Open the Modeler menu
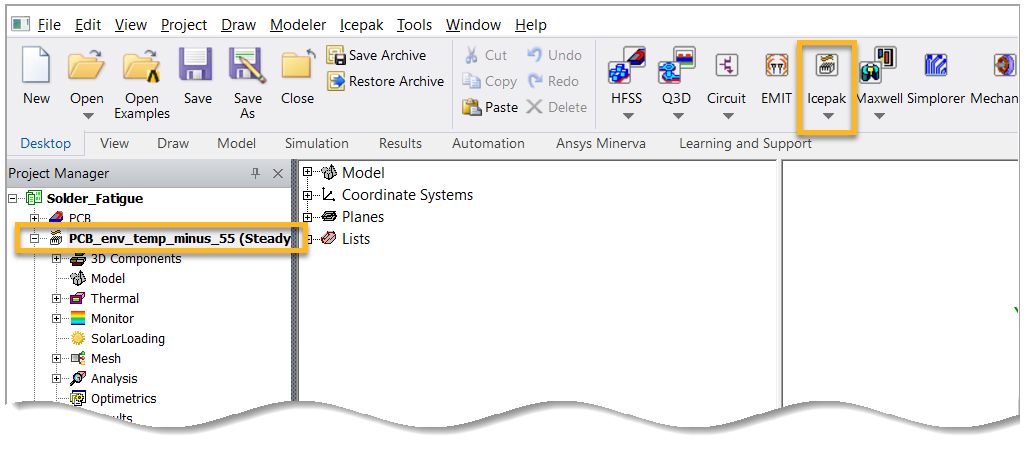Image resolution: width=1027 pixels, height=464 pixels. [298, 25]
